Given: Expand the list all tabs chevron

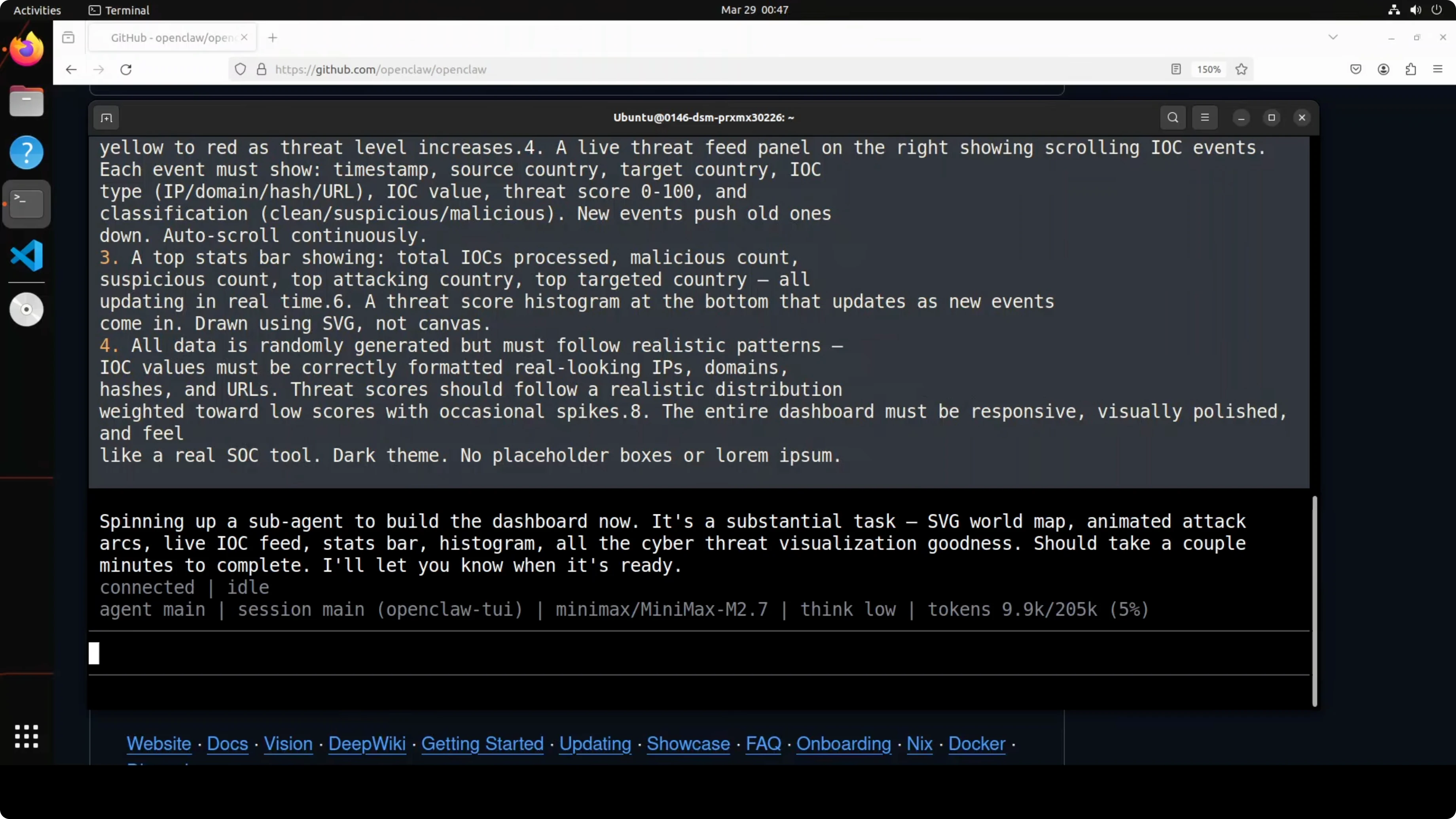Looking at the screenshot, I should coord(1333,37).
